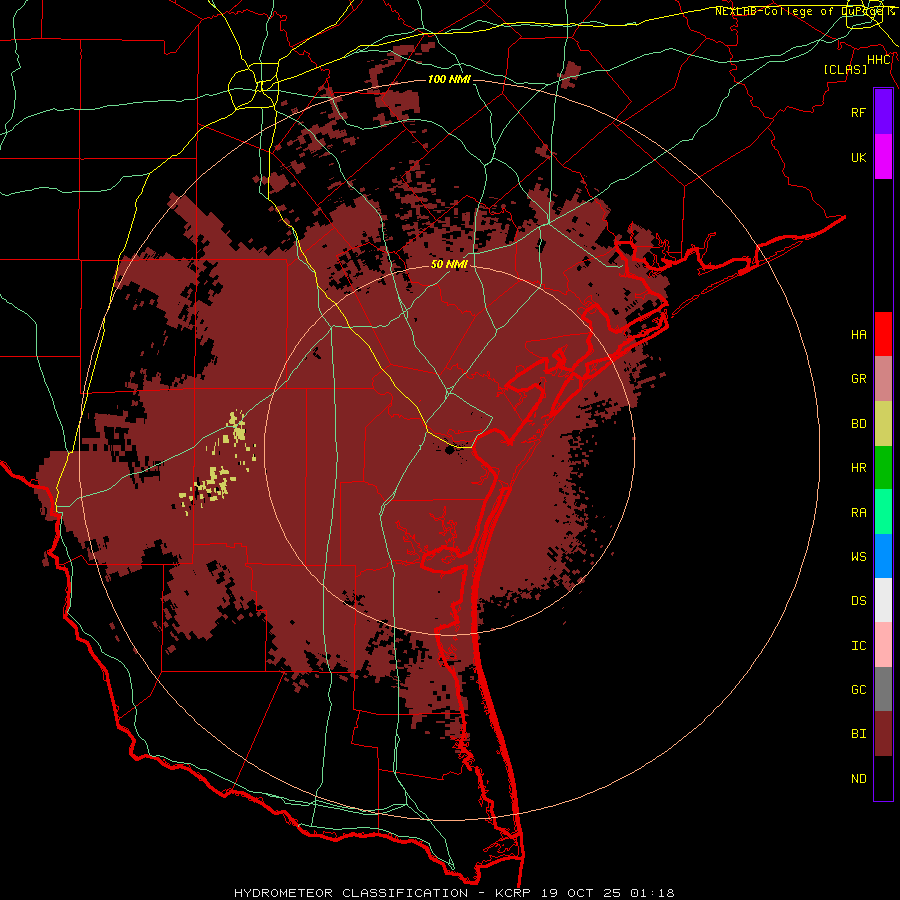This screenshot has height=900, width=900.
Task: Click the HR legend label
Action: tap(858, 468)
